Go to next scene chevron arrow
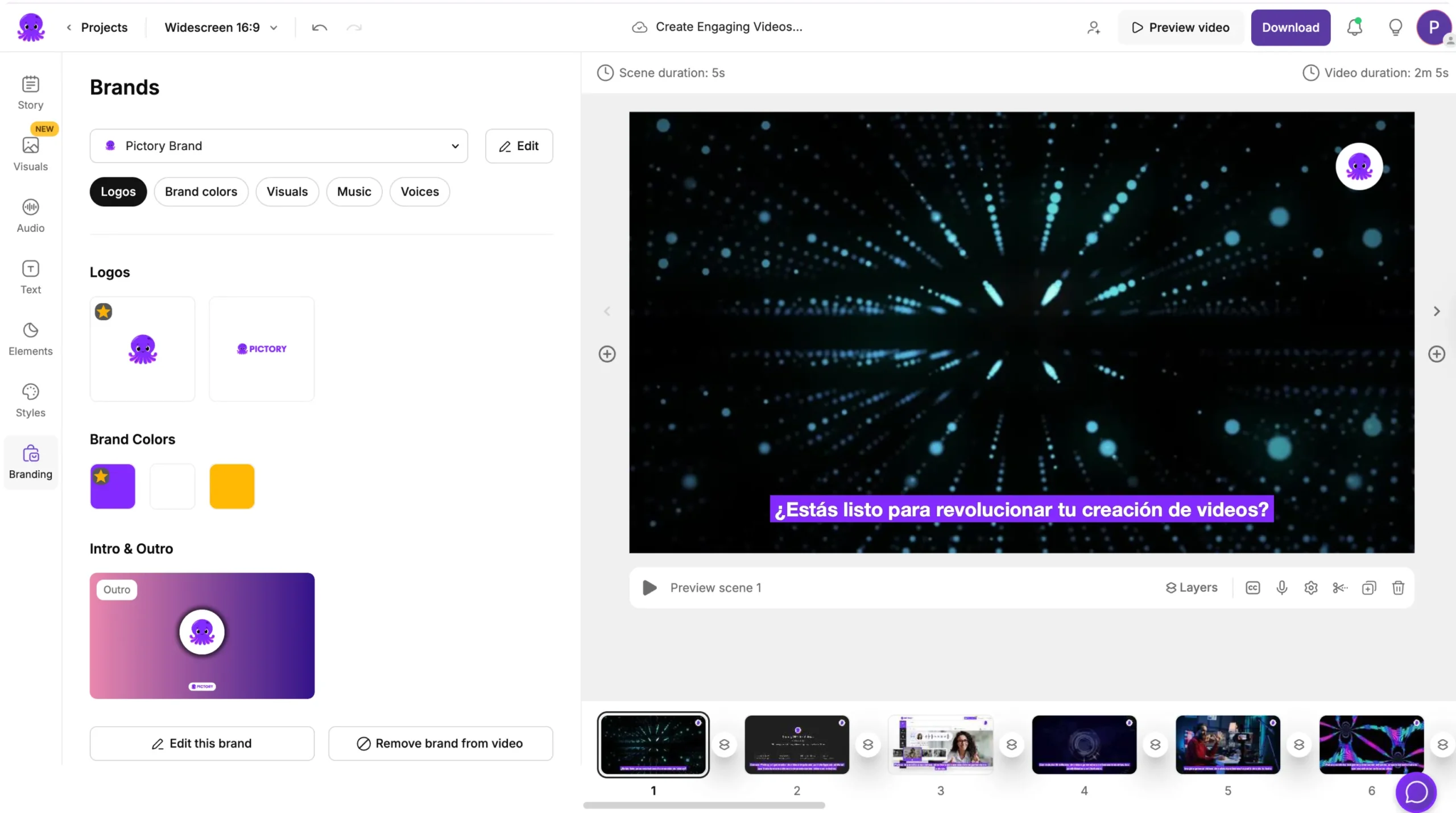 pyautogui.click(x=1437, y=311)
